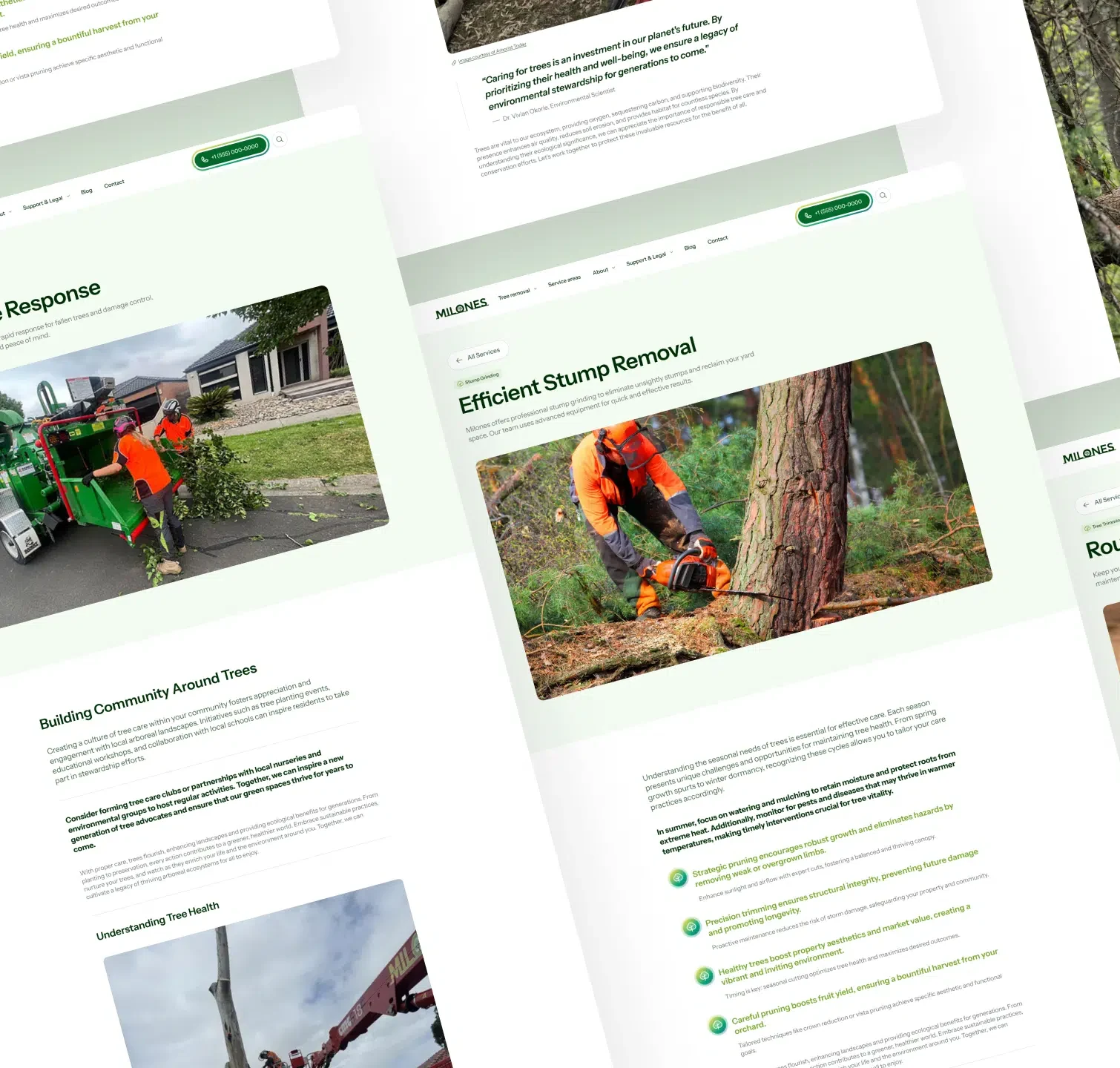Open Contact in the center page nav
1120x1068 pixels.
(717, 240)
